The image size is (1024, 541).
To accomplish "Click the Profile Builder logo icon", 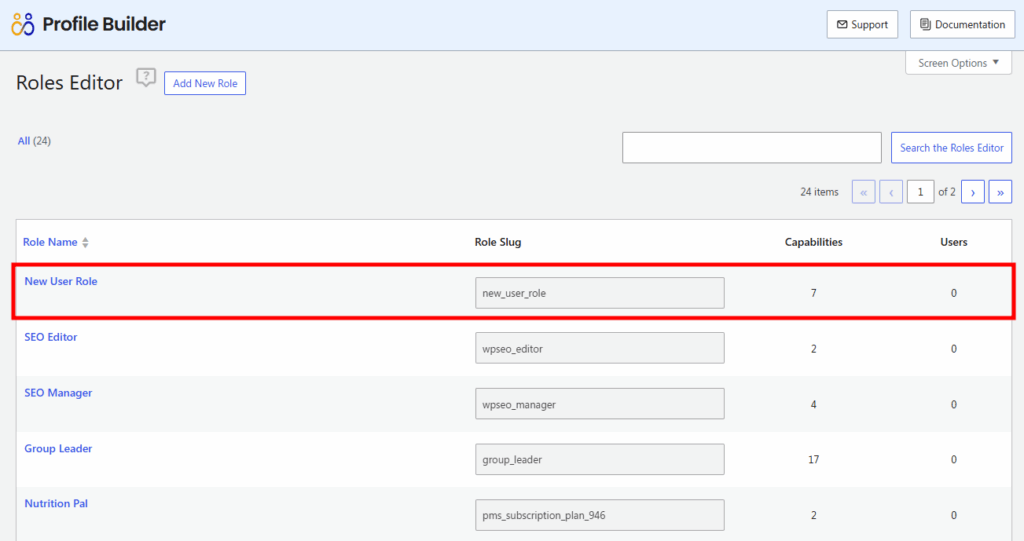I will [x=23, y=24].
